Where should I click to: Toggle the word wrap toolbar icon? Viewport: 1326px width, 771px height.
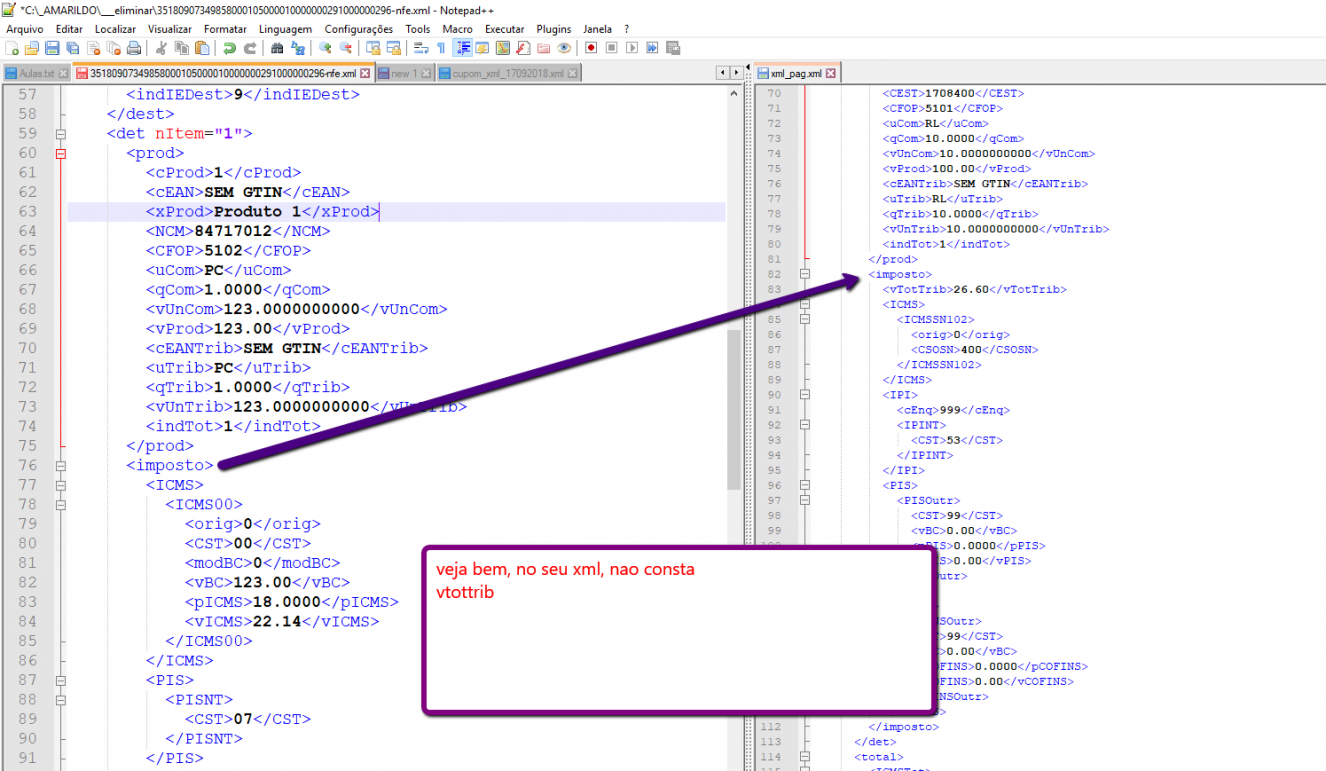point(421,48)
